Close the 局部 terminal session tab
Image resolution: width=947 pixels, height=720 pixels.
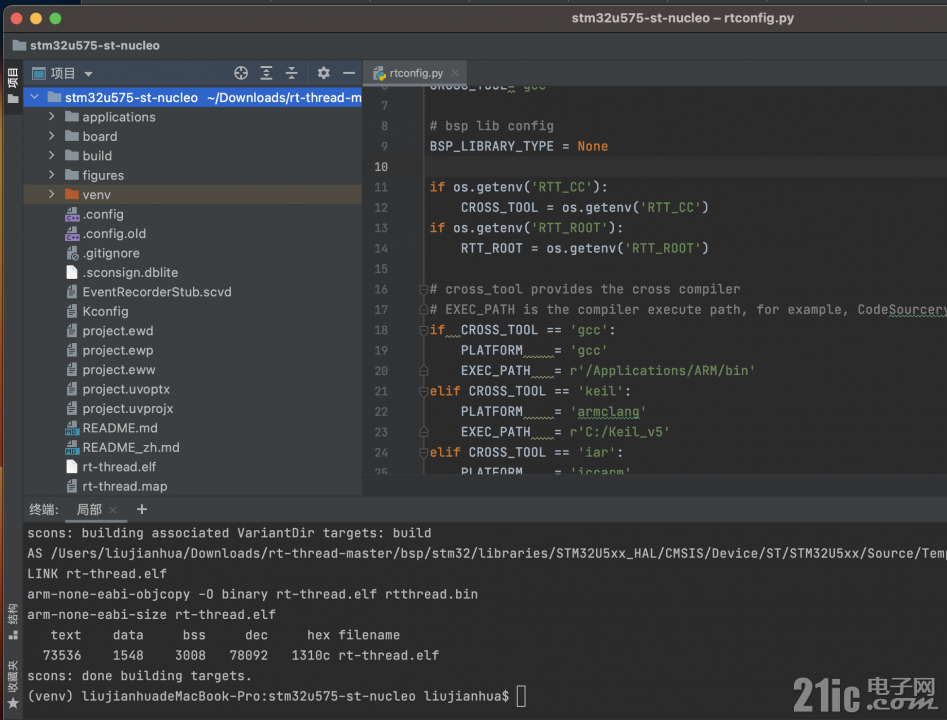click(113, 510)
